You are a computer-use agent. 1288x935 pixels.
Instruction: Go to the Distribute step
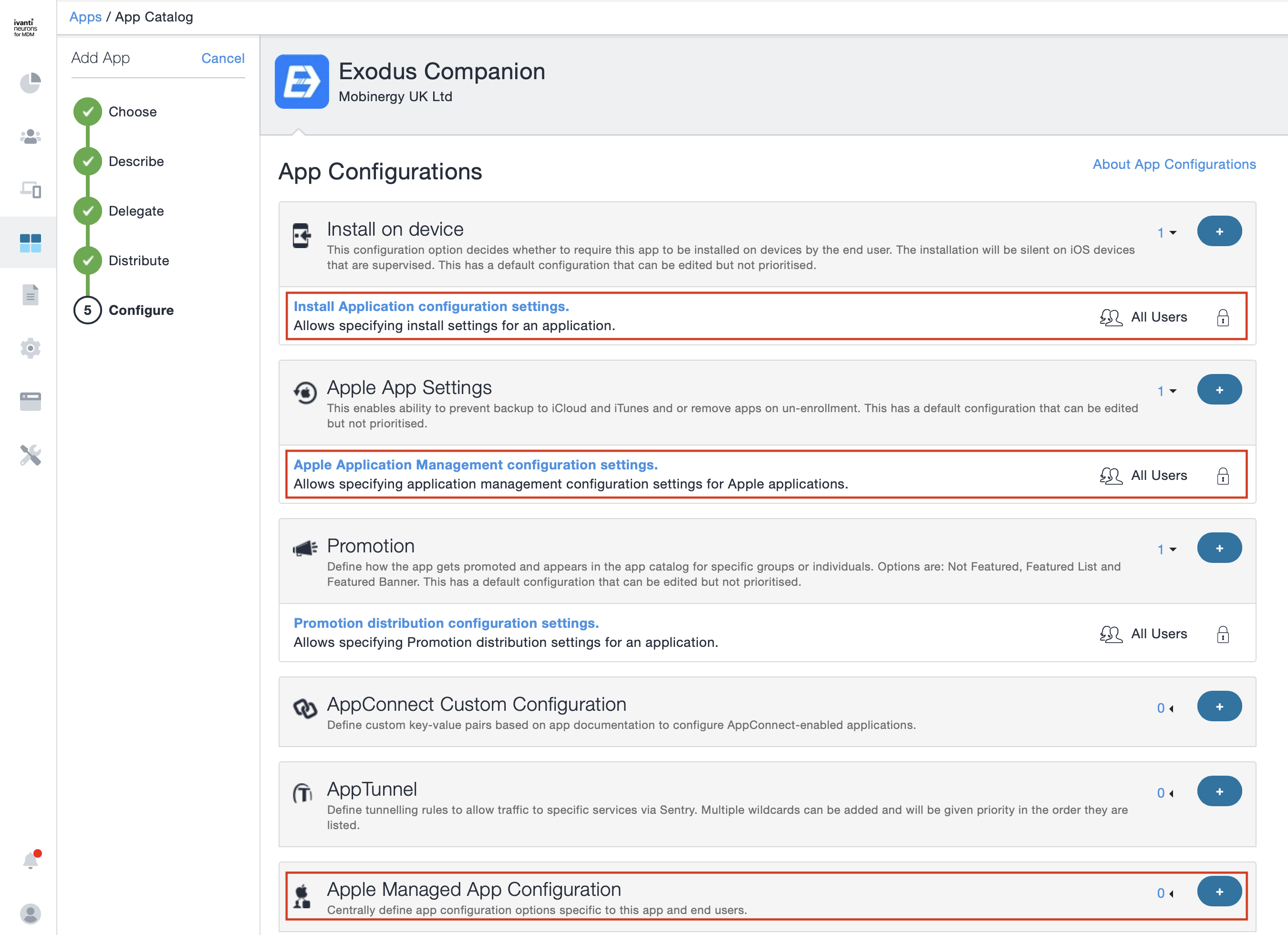pyautogui.click(x=122, y=260)
